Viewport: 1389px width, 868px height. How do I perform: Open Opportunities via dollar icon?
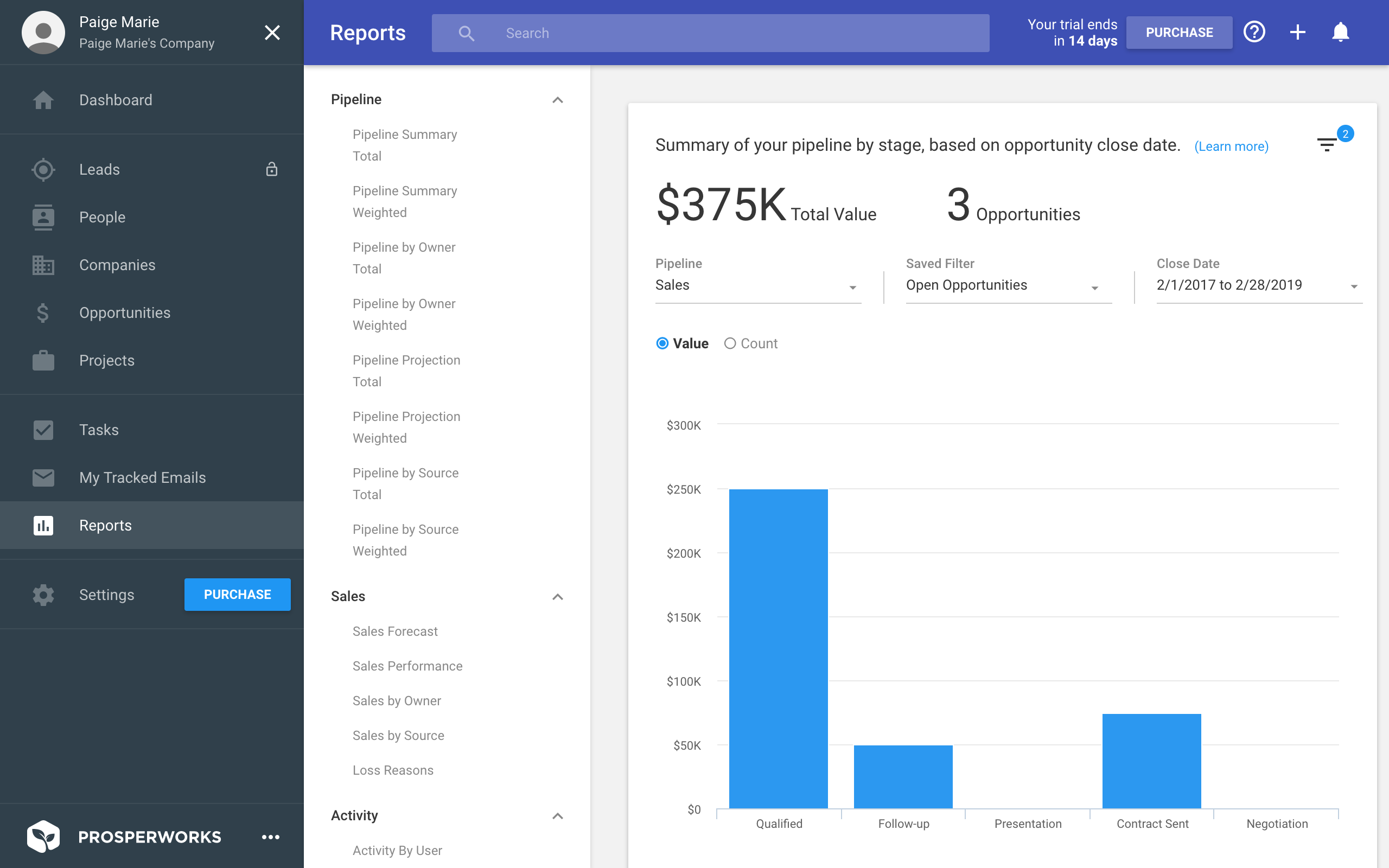pyautogui.click(x=43, y=313)
